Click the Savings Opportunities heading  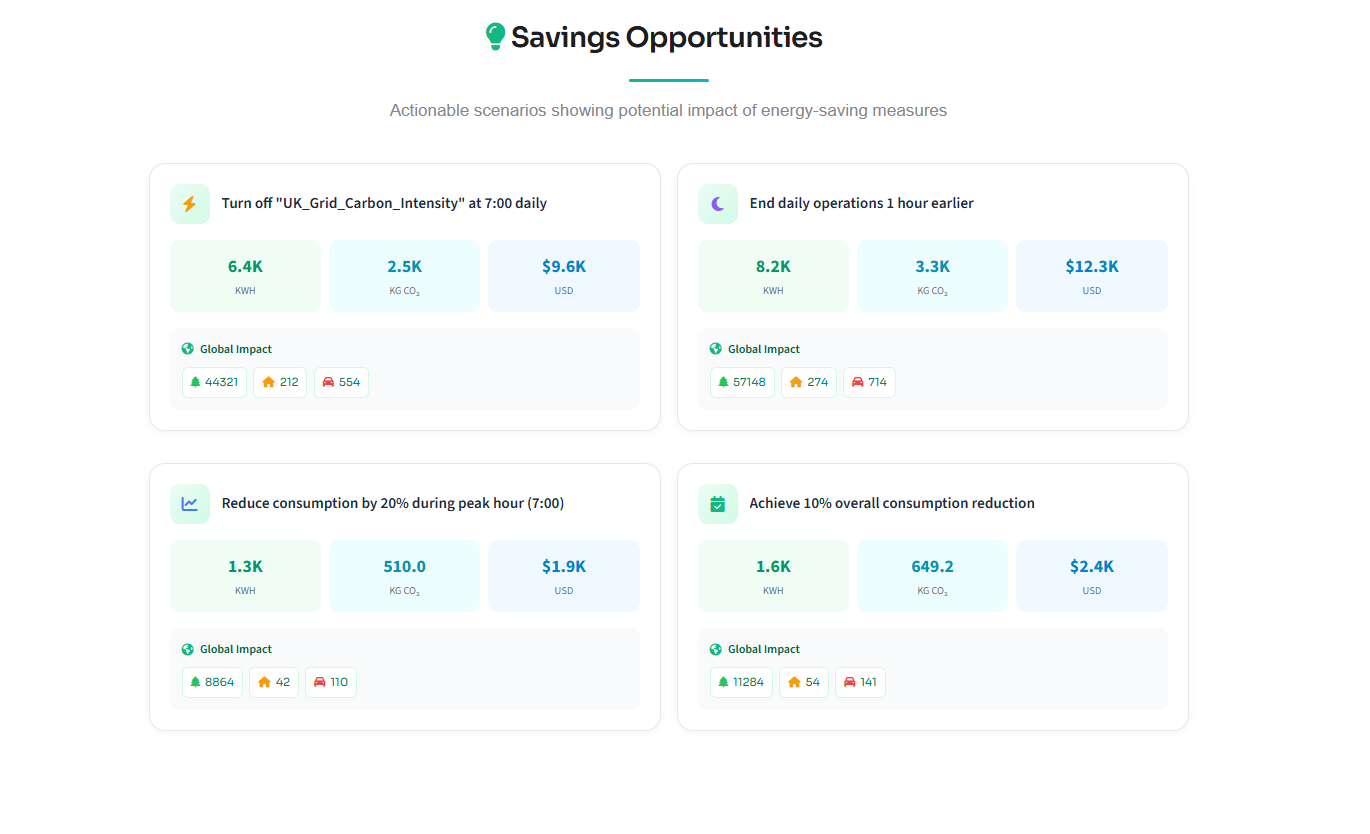coord(667,38)
